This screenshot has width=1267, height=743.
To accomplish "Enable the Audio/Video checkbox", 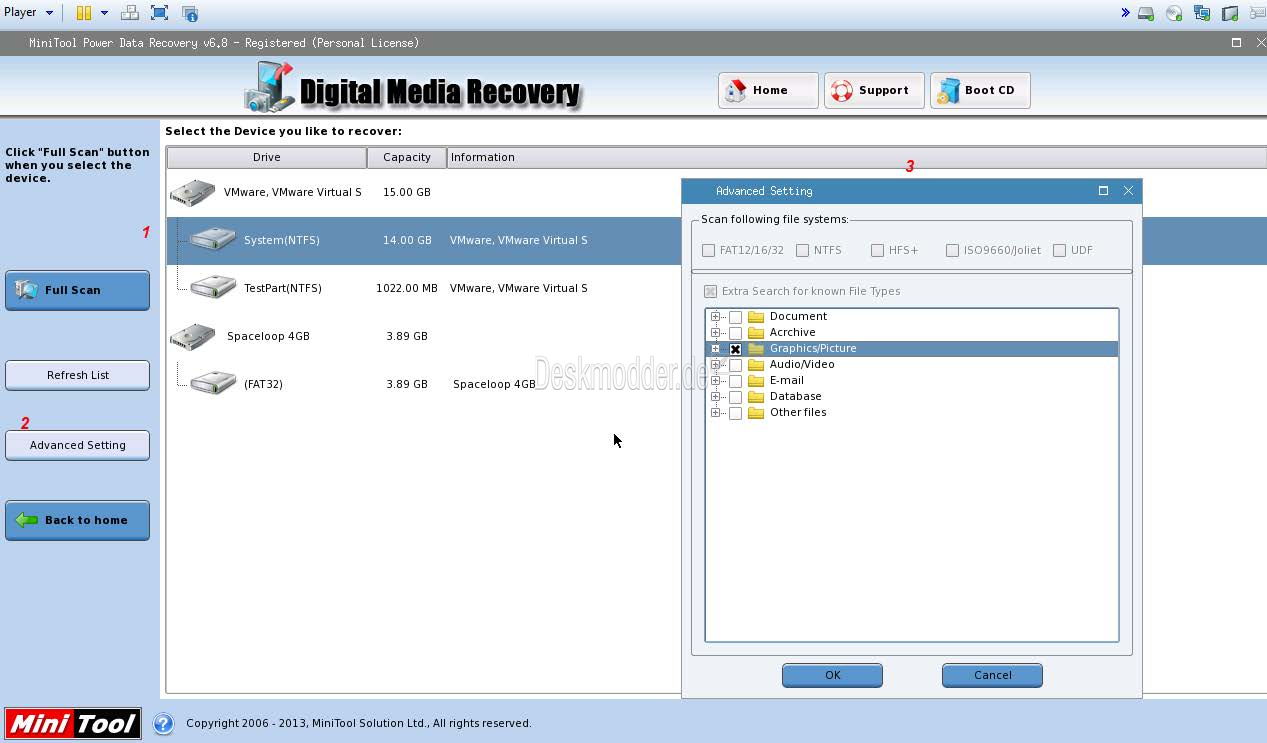I will (735, 365).
